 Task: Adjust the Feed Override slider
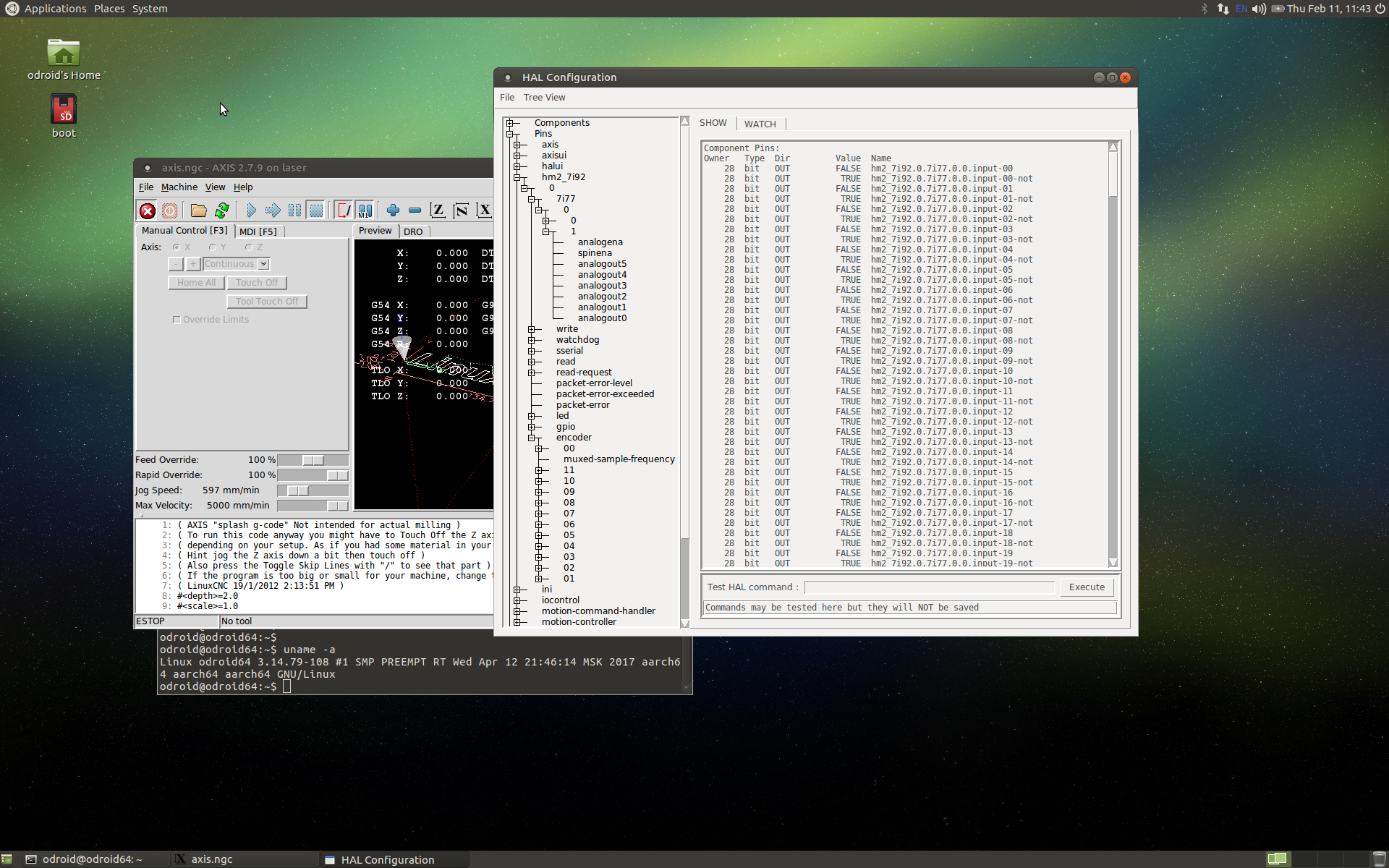(x=313, y=460)
